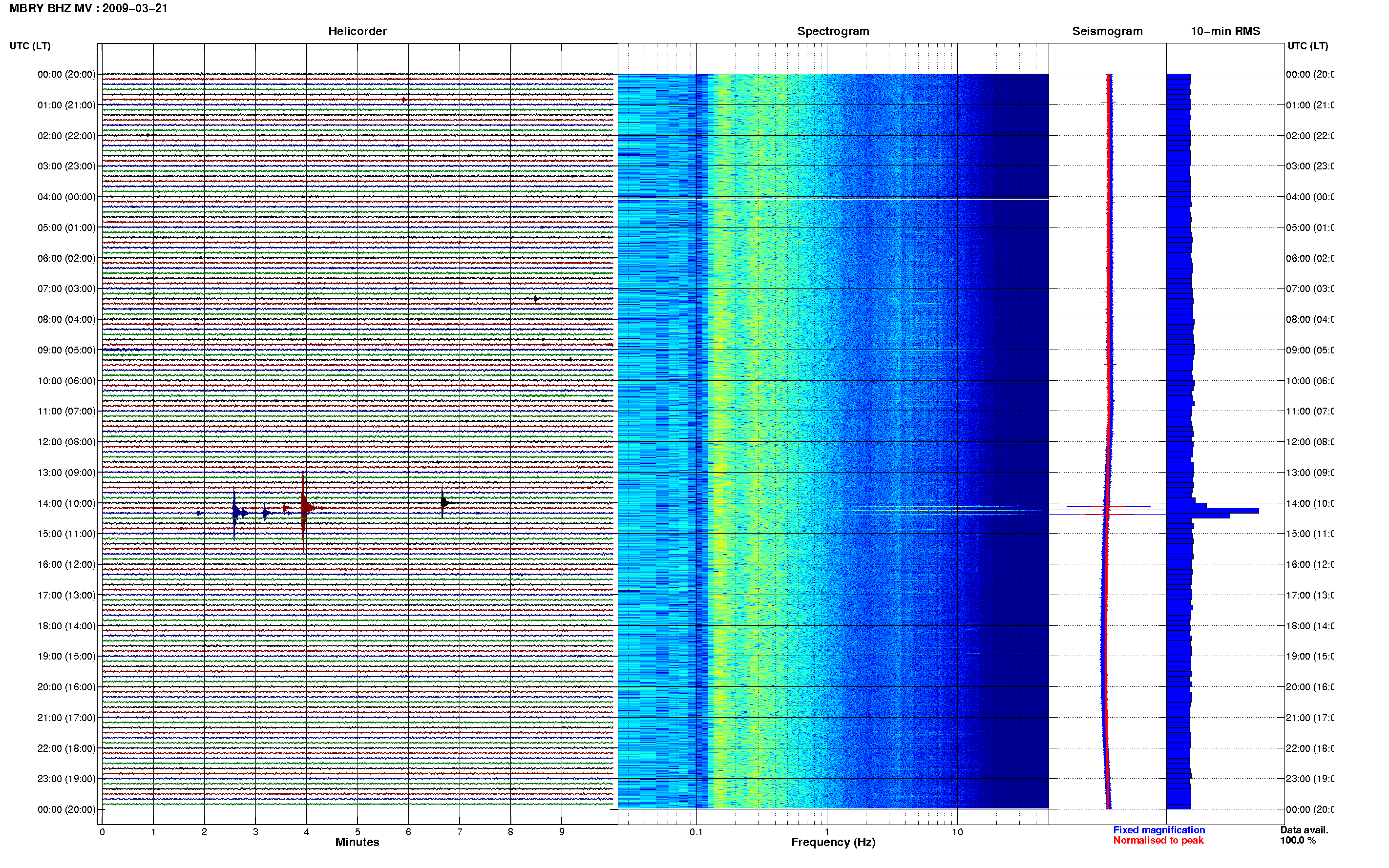This screenshot has height=868, width=1389.
Task: Click the "21:00 (17:00)" left axis time label
Action: click(66, 718)
